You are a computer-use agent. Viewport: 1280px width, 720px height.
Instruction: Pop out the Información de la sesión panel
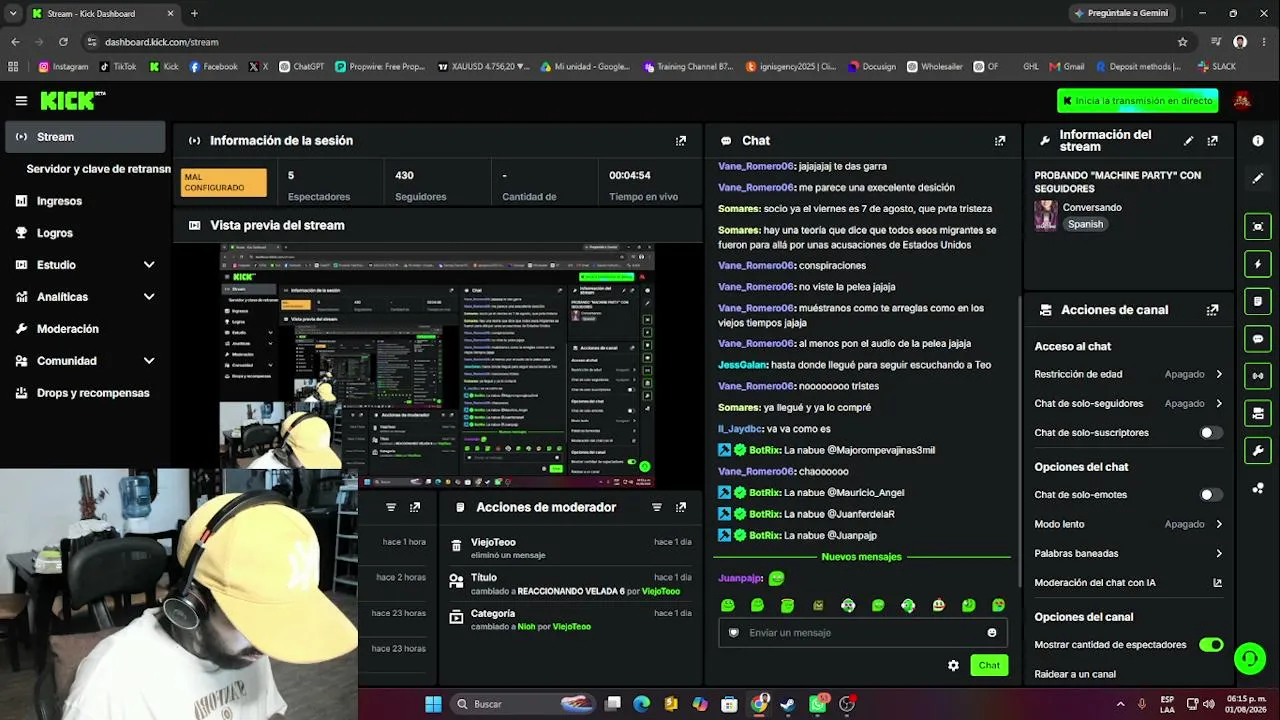click(x=681, y=141)
